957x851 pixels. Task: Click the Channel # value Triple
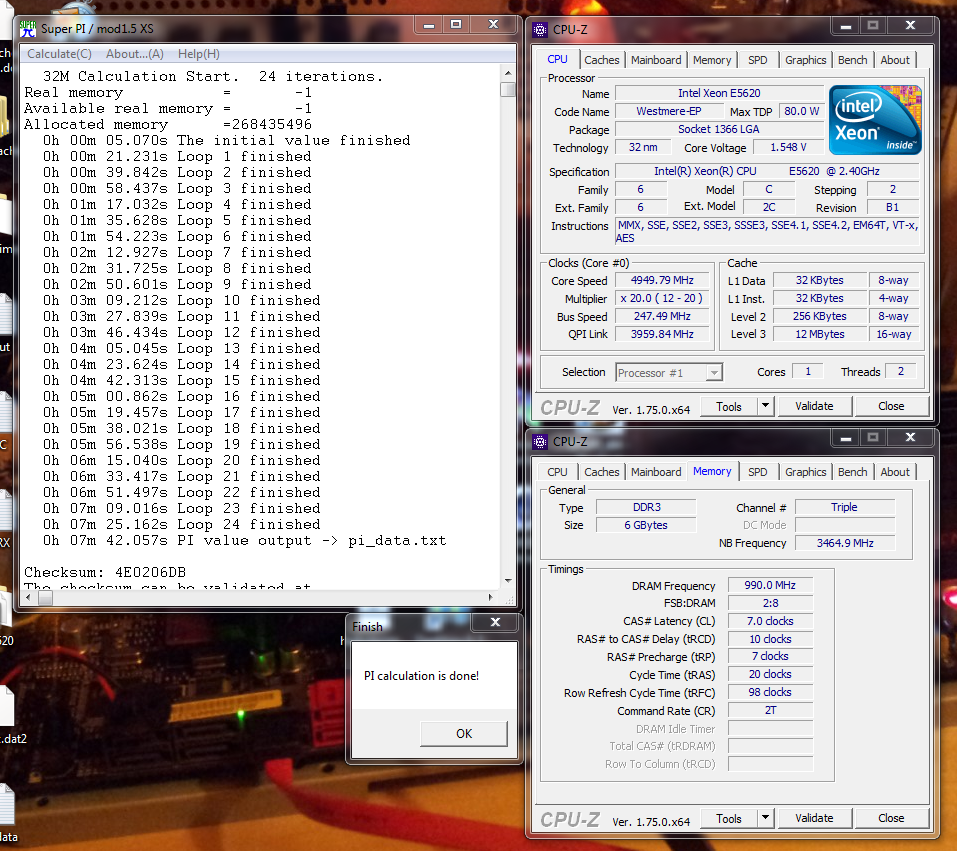tap(845, 507)
